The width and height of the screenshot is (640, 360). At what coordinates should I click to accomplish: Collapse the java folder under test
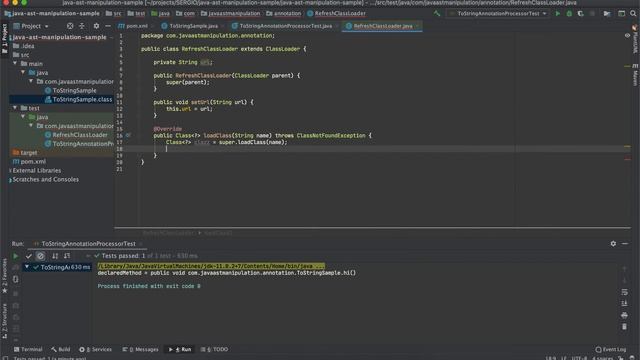click(x=23, y=117)
